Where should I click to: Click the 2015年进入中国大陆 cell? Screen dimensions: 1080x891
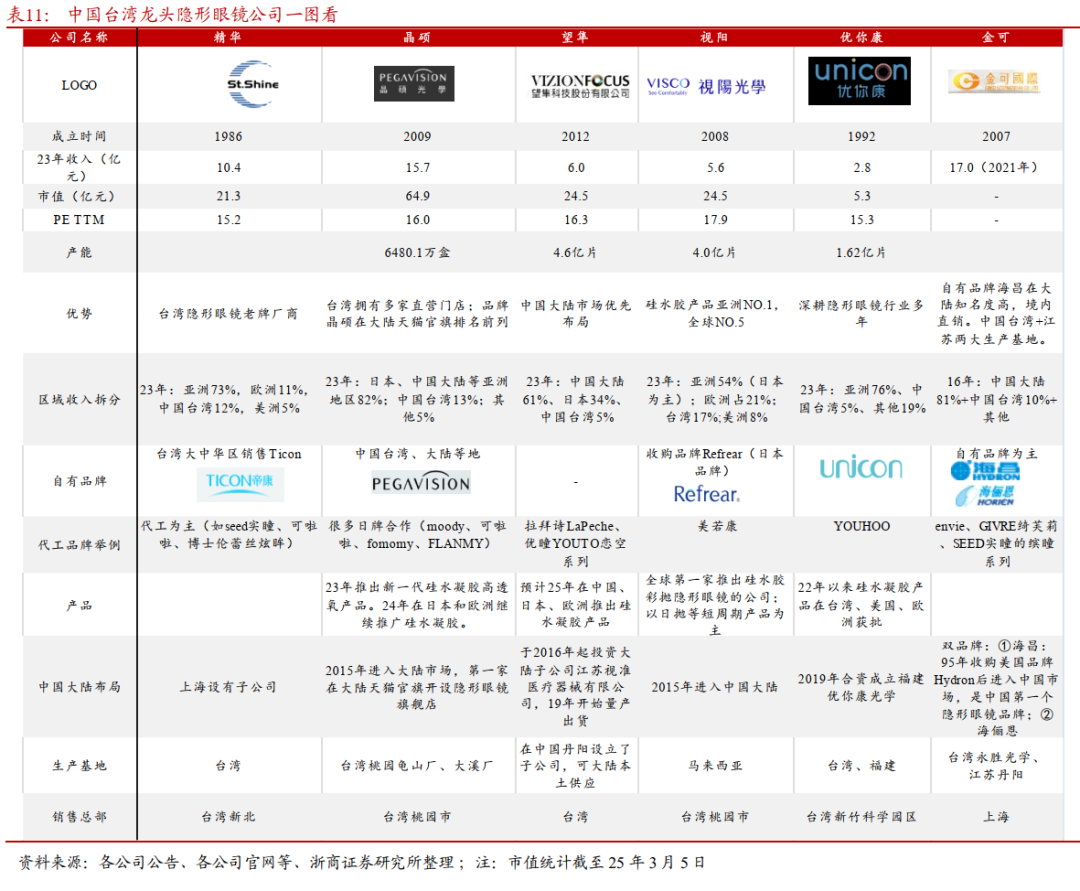tap(714, 687)
